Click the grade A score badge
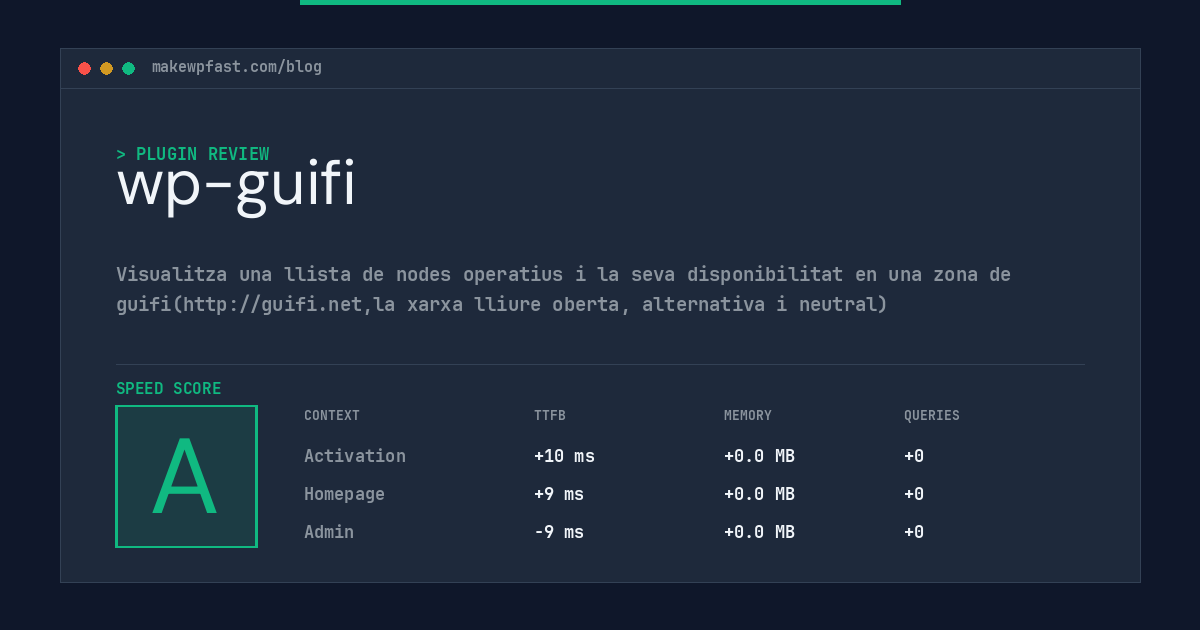1200x630 pixels. pyautogui.click(x=187, y=476)
